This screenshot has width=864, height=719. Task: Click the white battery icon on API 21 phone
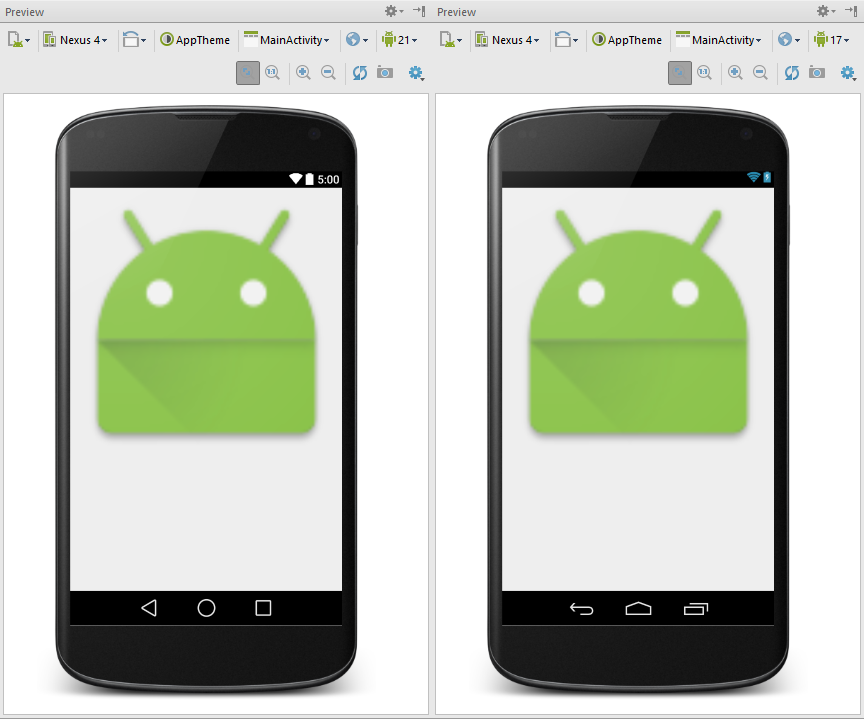(x=310, y=179)
